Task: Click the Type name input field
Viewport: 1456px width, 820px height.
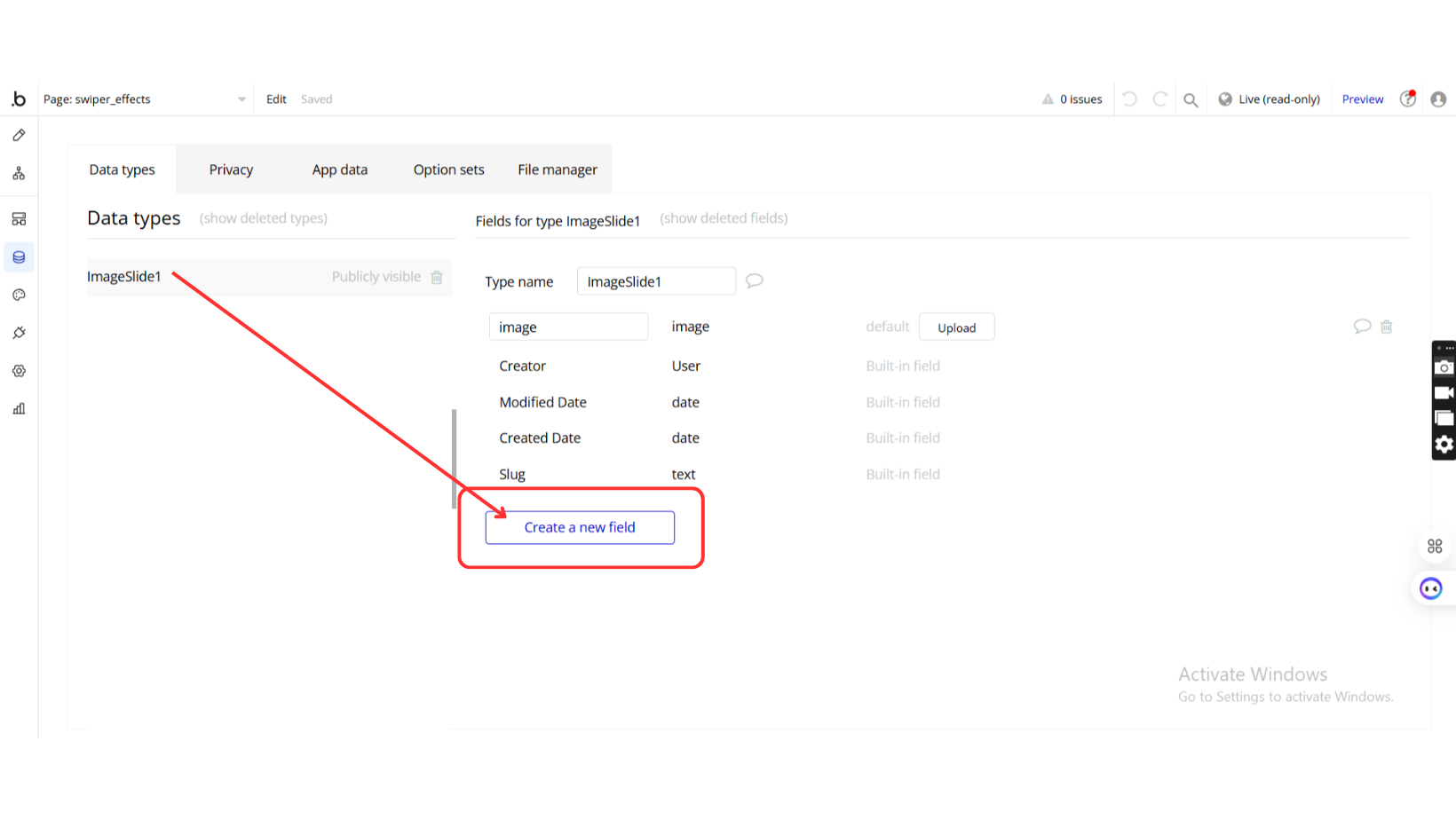Action: point(655,281)
